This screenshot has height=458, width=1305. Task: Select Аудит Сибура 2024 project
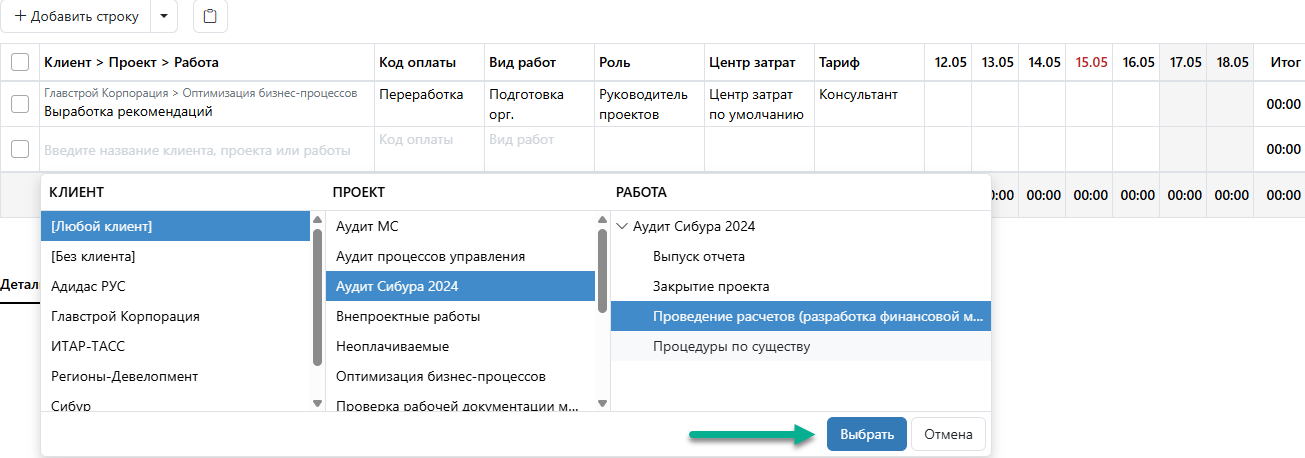coord(461,286)
